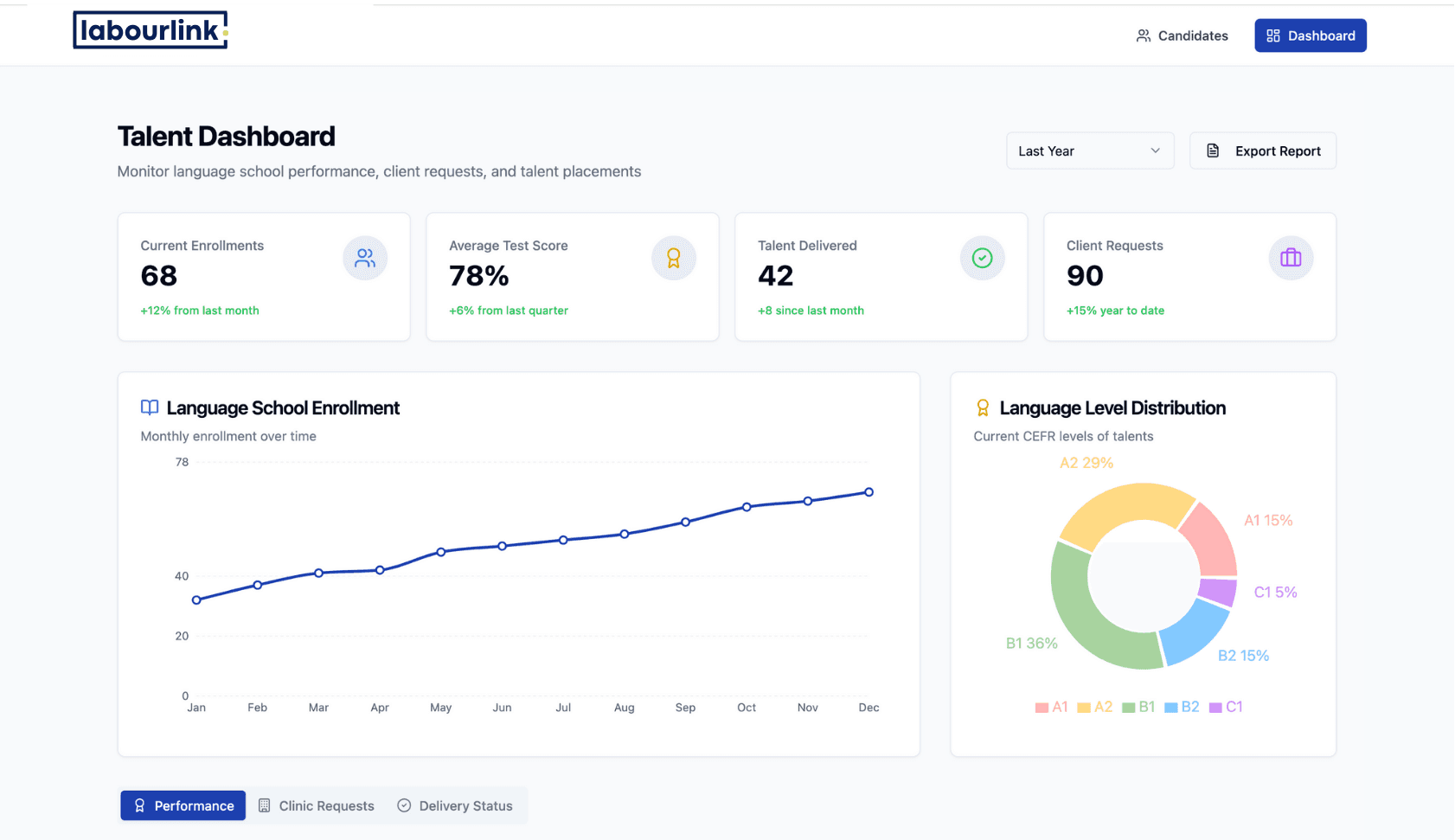The height and width of the screenshot is (840, 1455).
Task: Click the May data point on enrollment chart
Action: coord(441,552)
